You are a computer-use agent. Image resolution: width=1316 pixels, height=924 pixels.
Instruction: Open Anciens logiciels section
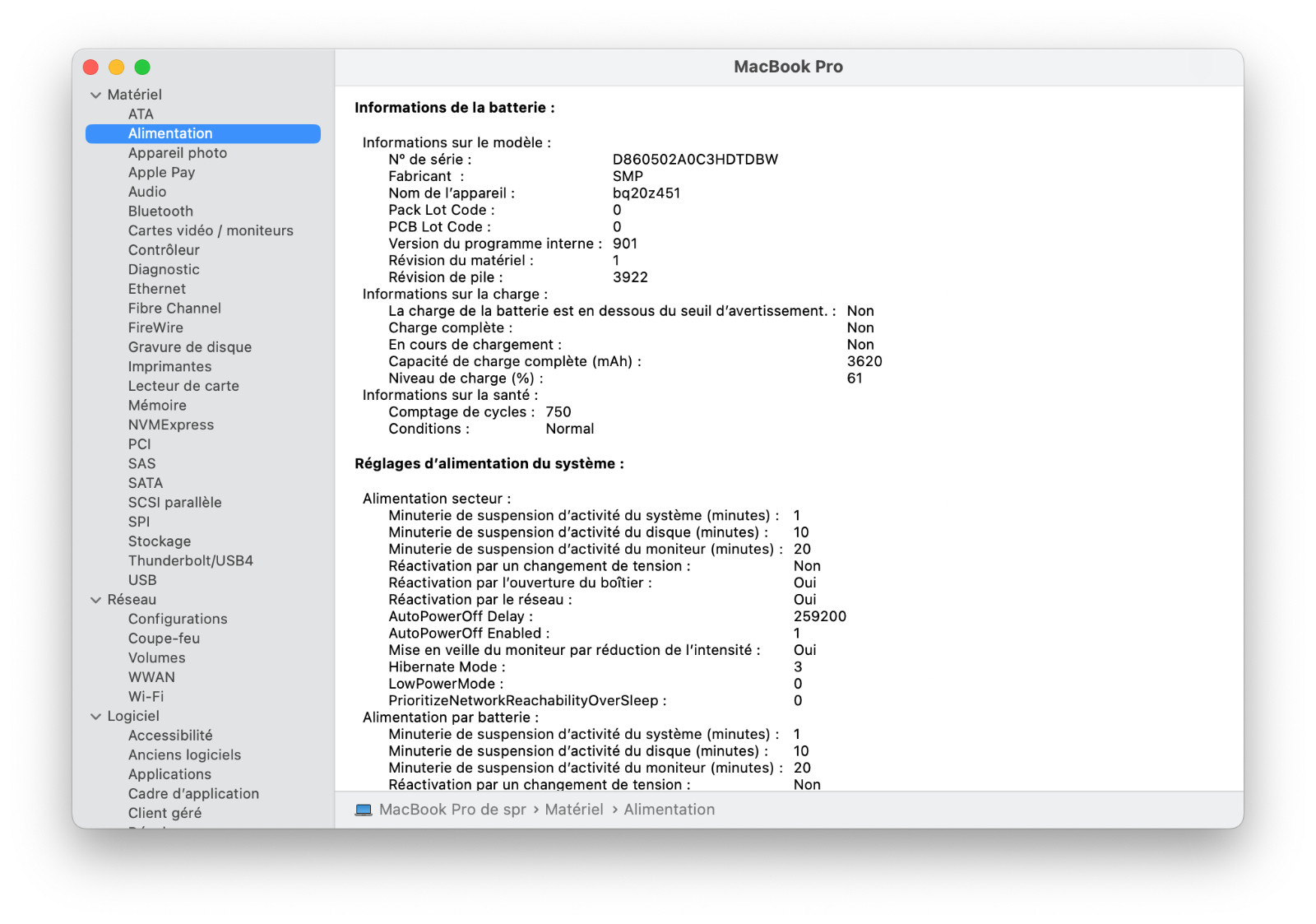pos(184,755)
